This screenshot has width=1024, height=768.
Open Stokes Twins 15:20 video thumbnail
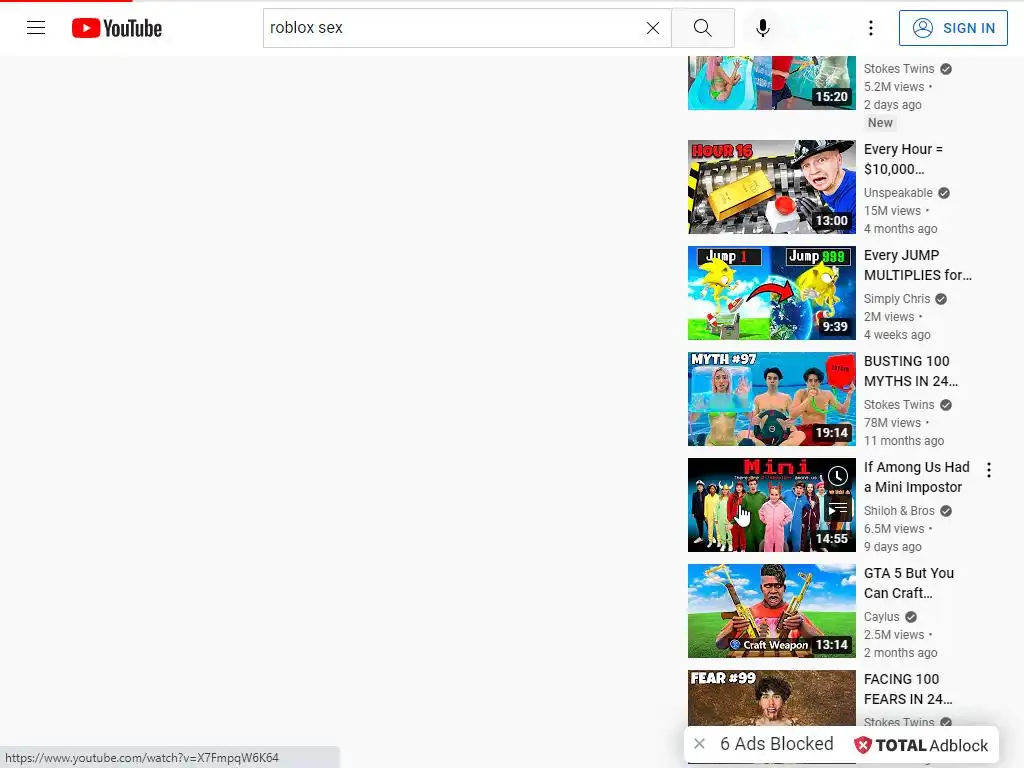(x=771, y=83)
